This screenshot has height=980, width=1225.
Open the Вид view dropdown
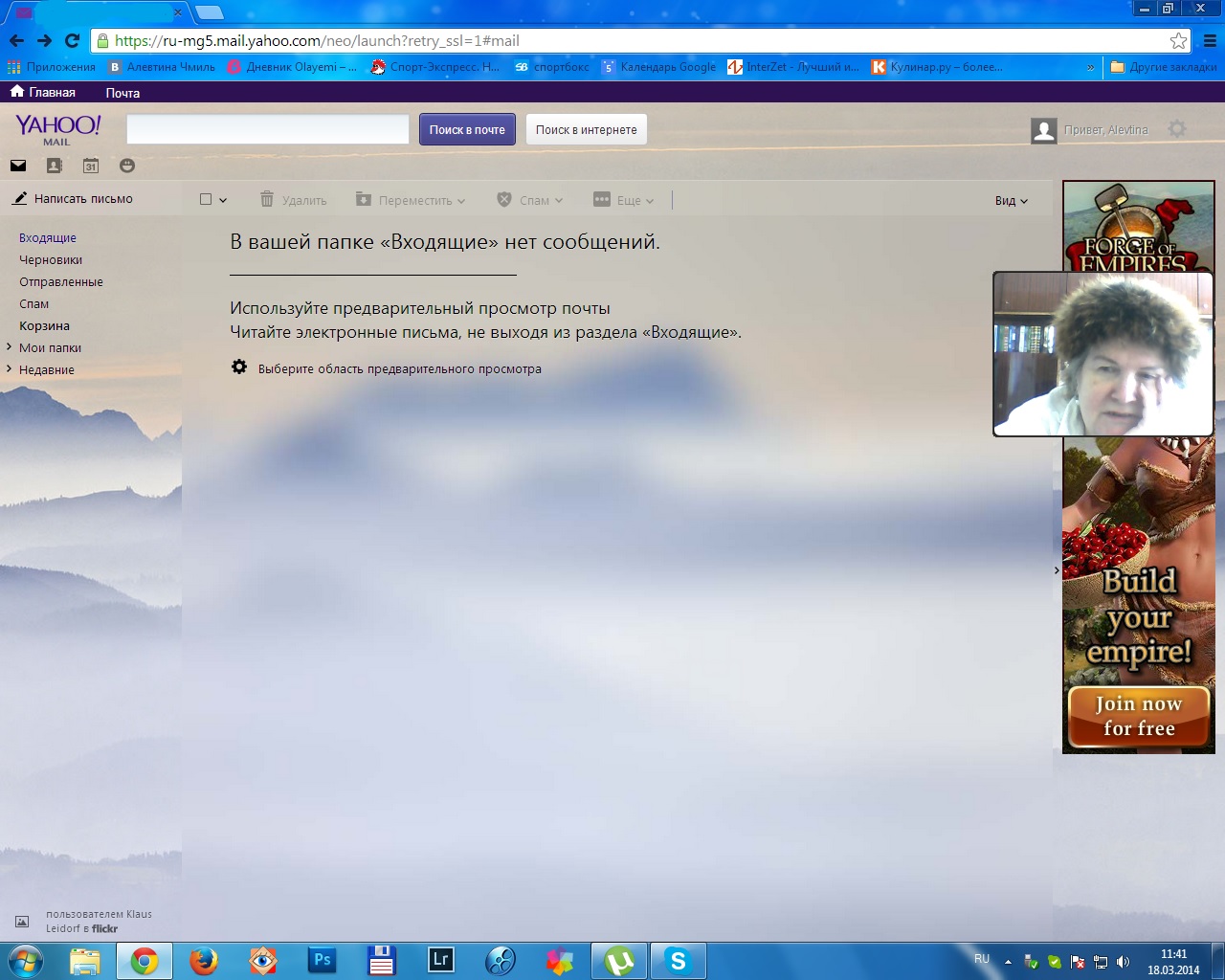pos(1011,201)
